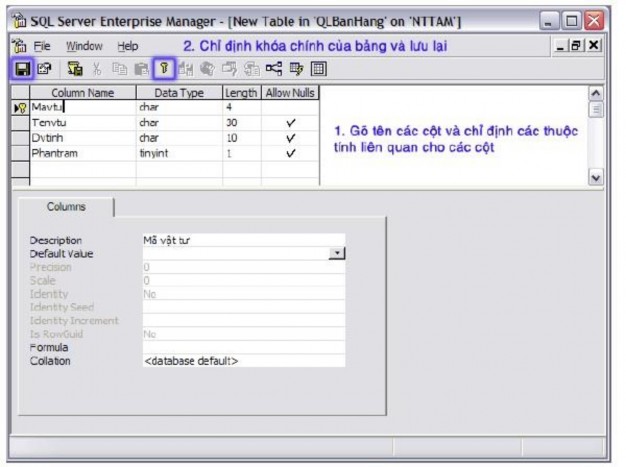The image size is (626, 467).
Task: Click the Manage Relationships toolbar icon
Action: [x=274, y=69]
